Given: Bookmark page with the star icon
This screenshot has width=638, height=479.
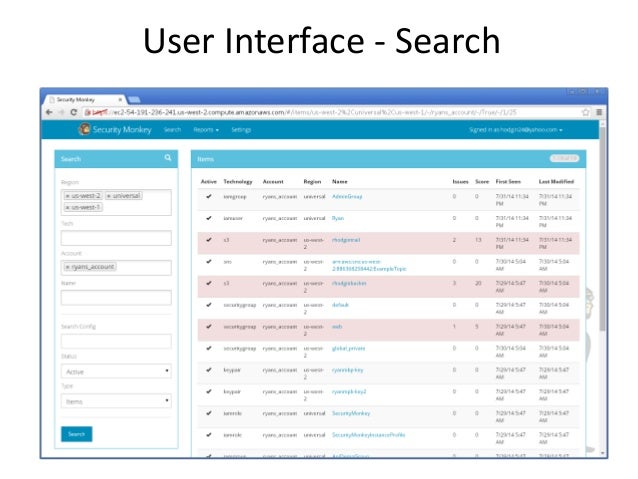Looking at the screenshot, I should coord(585,112).
